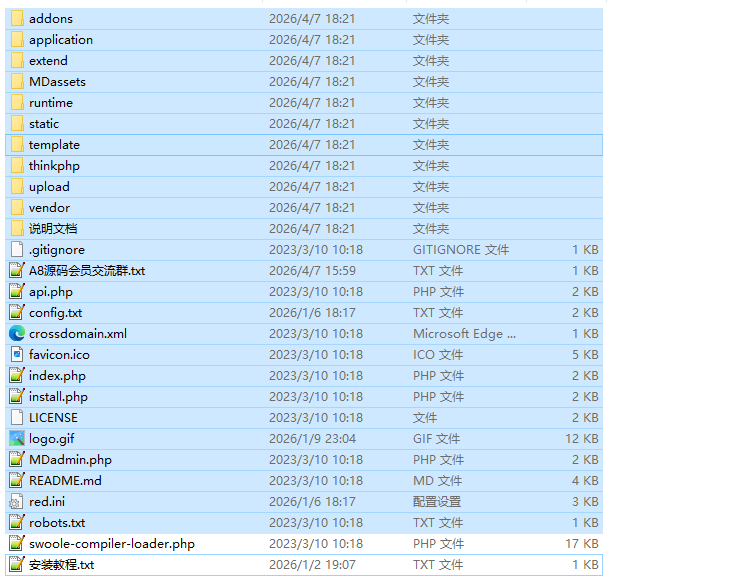742x576 pixels.
Task: Click the crossdomain.xml Edge icon
Action: coord(17,333)
